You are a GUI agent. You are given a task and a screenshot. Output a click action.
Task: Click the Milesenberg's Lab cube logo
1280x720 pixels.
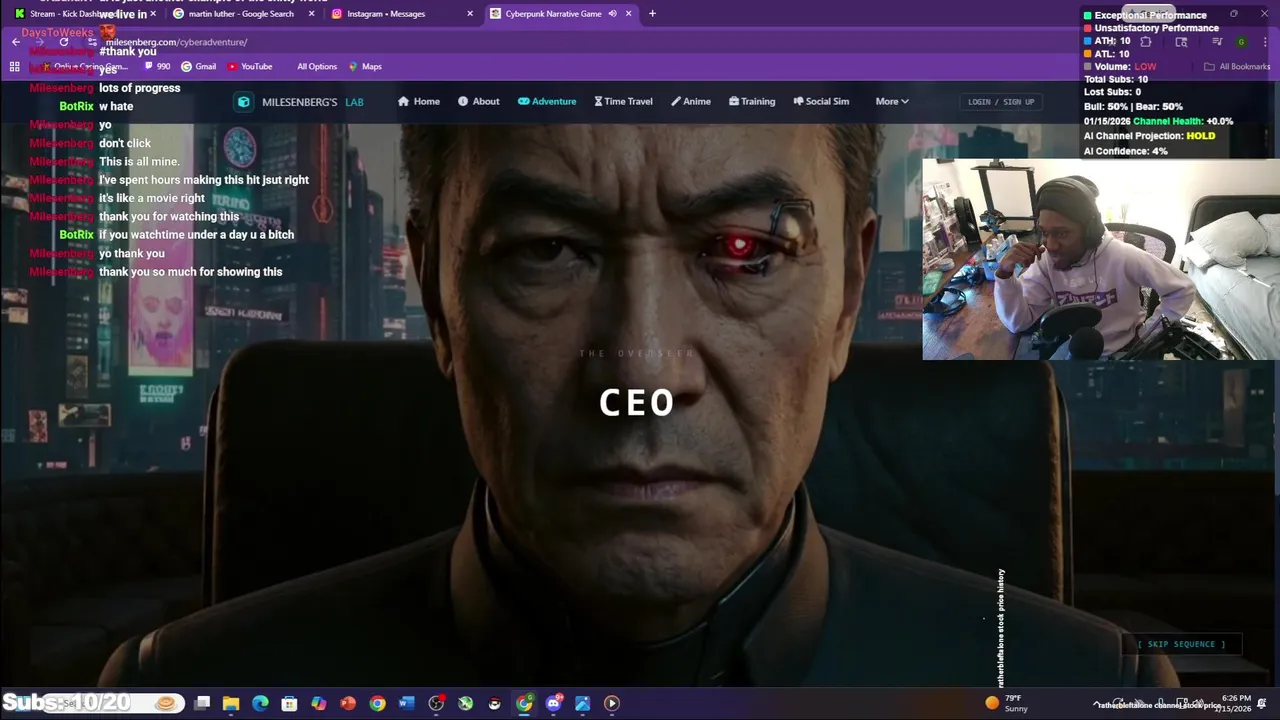pos(243,101)
